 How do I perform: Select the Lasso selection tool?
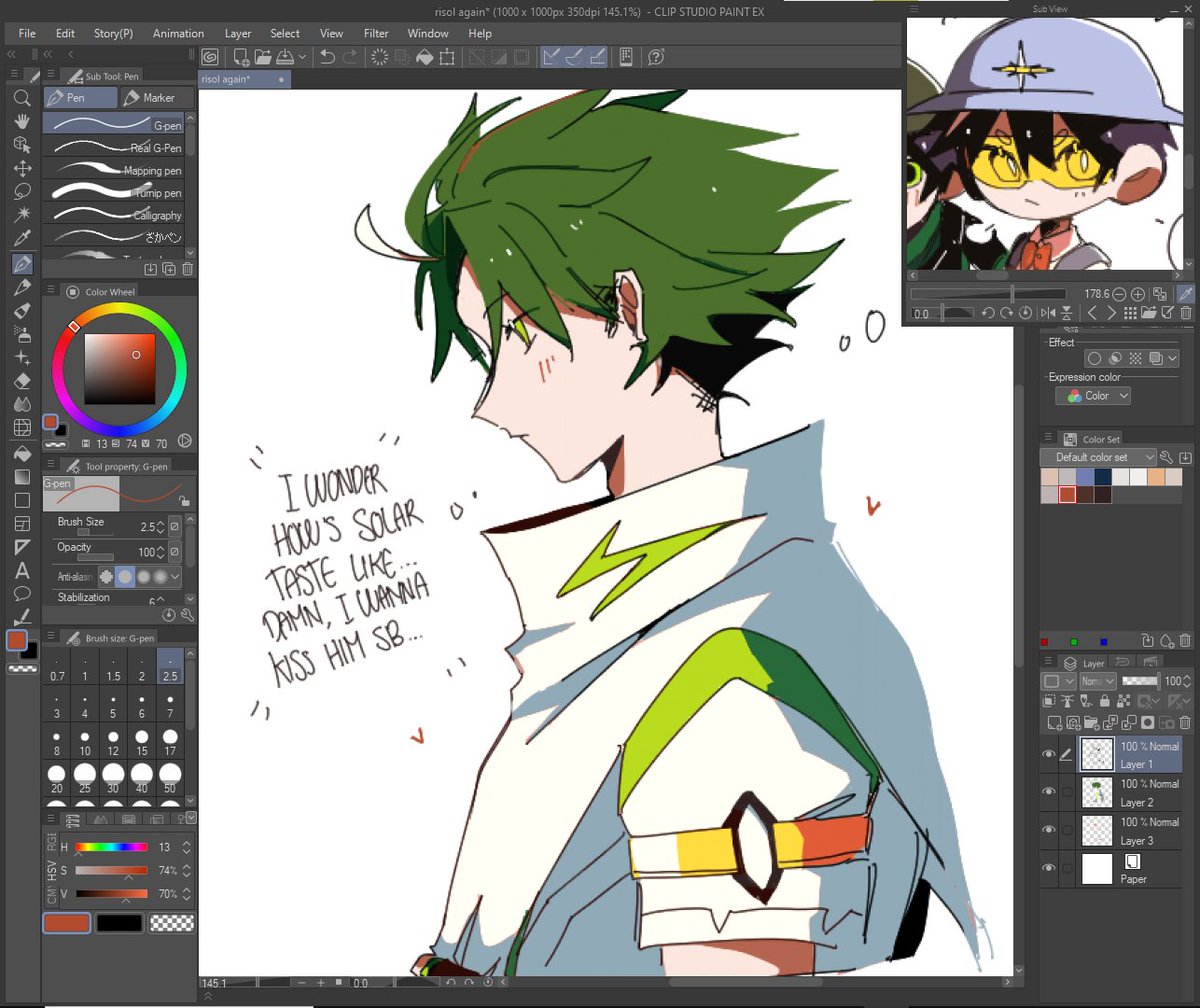22,191
